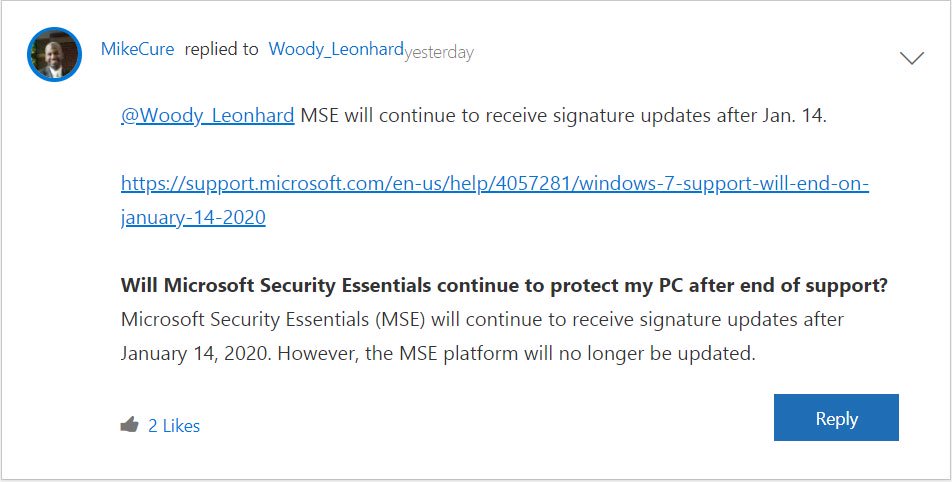952x482 pixels.
Task: Like the post with the thumbs-up icon
Action: point(129,425)
